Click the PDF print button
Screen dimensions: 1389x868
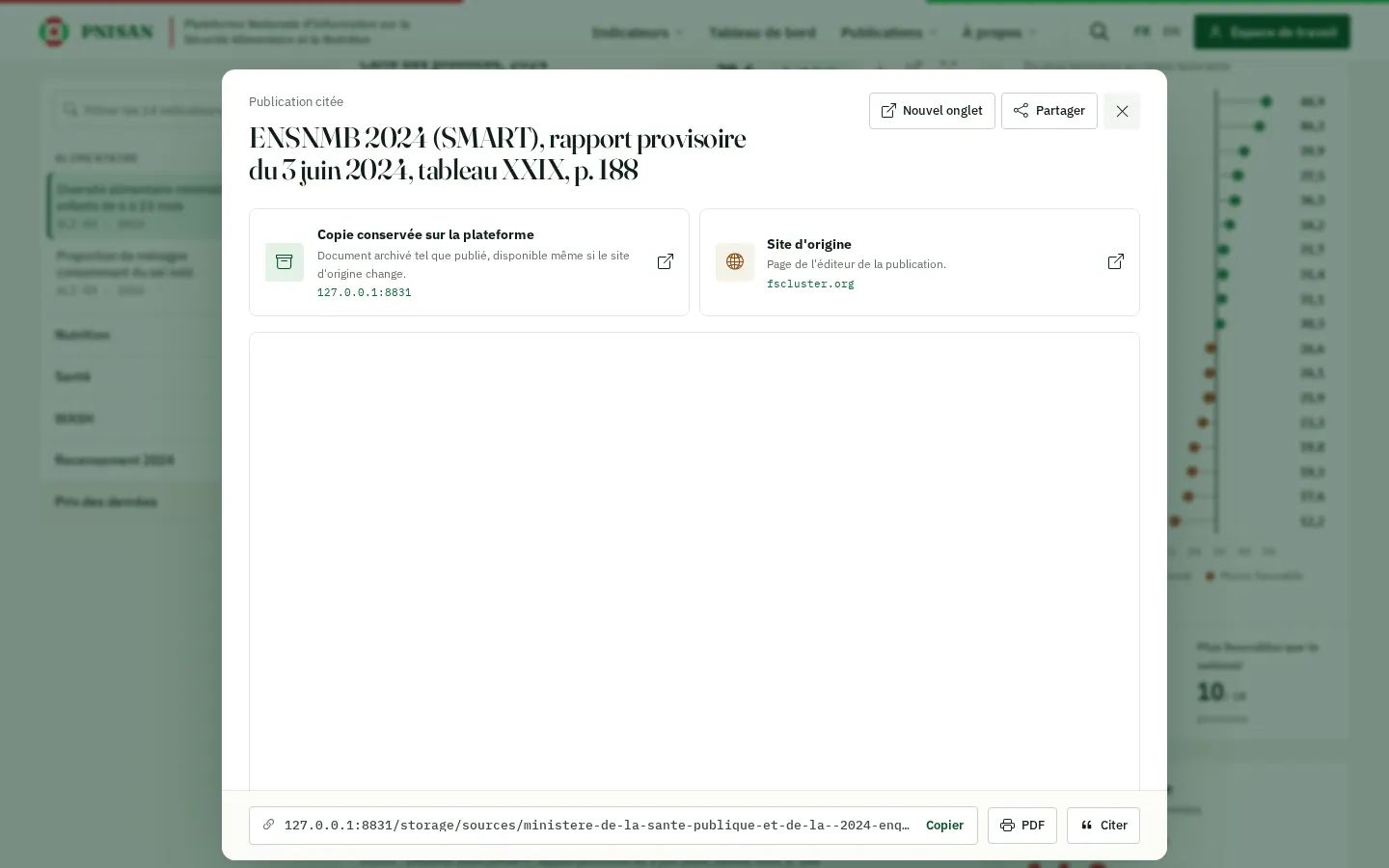click(1022, 826)
